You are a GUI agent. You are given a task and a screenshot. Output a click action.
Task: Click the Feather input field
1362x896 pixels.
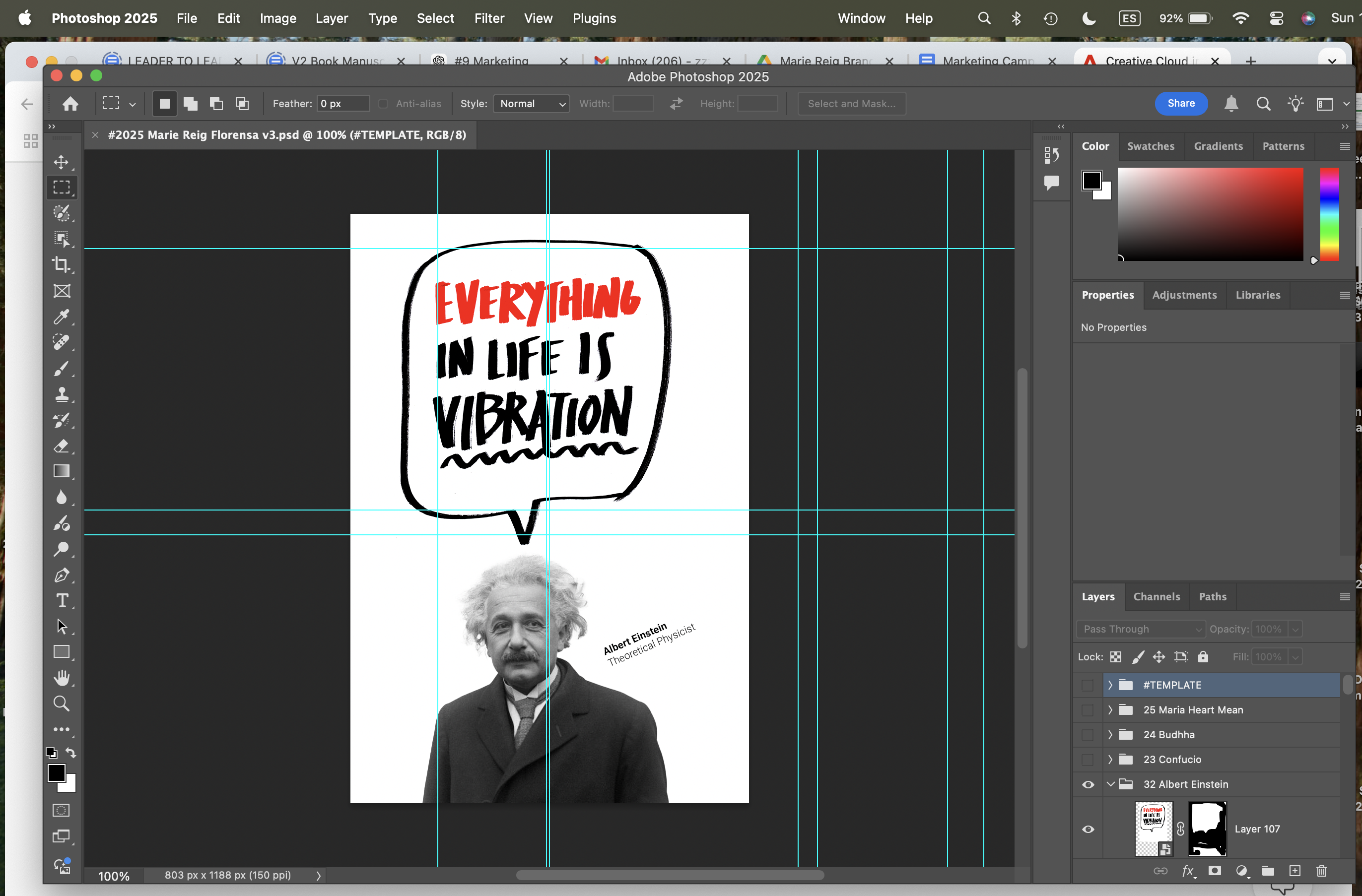coord(343,104)
